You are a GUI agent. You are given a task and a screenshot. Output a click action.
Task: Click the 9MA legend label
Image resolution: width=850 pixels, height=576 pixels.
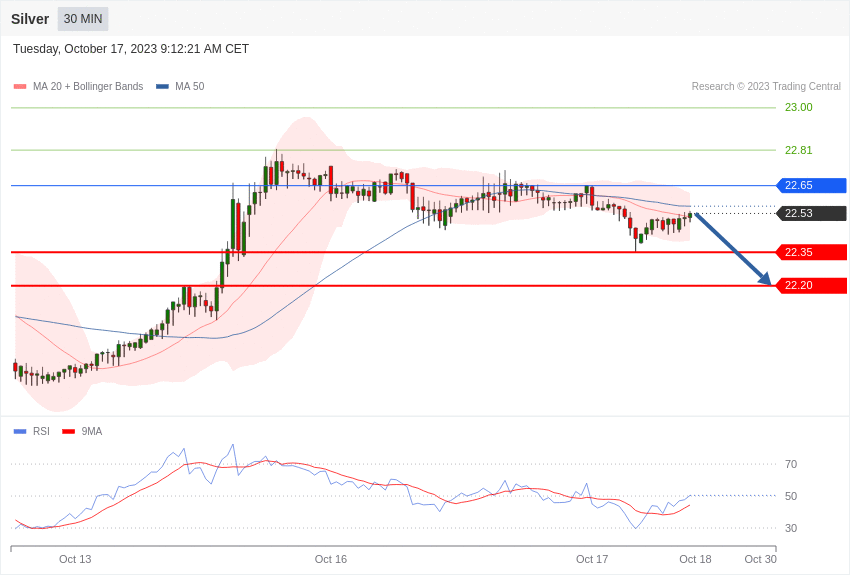[92, 432]
